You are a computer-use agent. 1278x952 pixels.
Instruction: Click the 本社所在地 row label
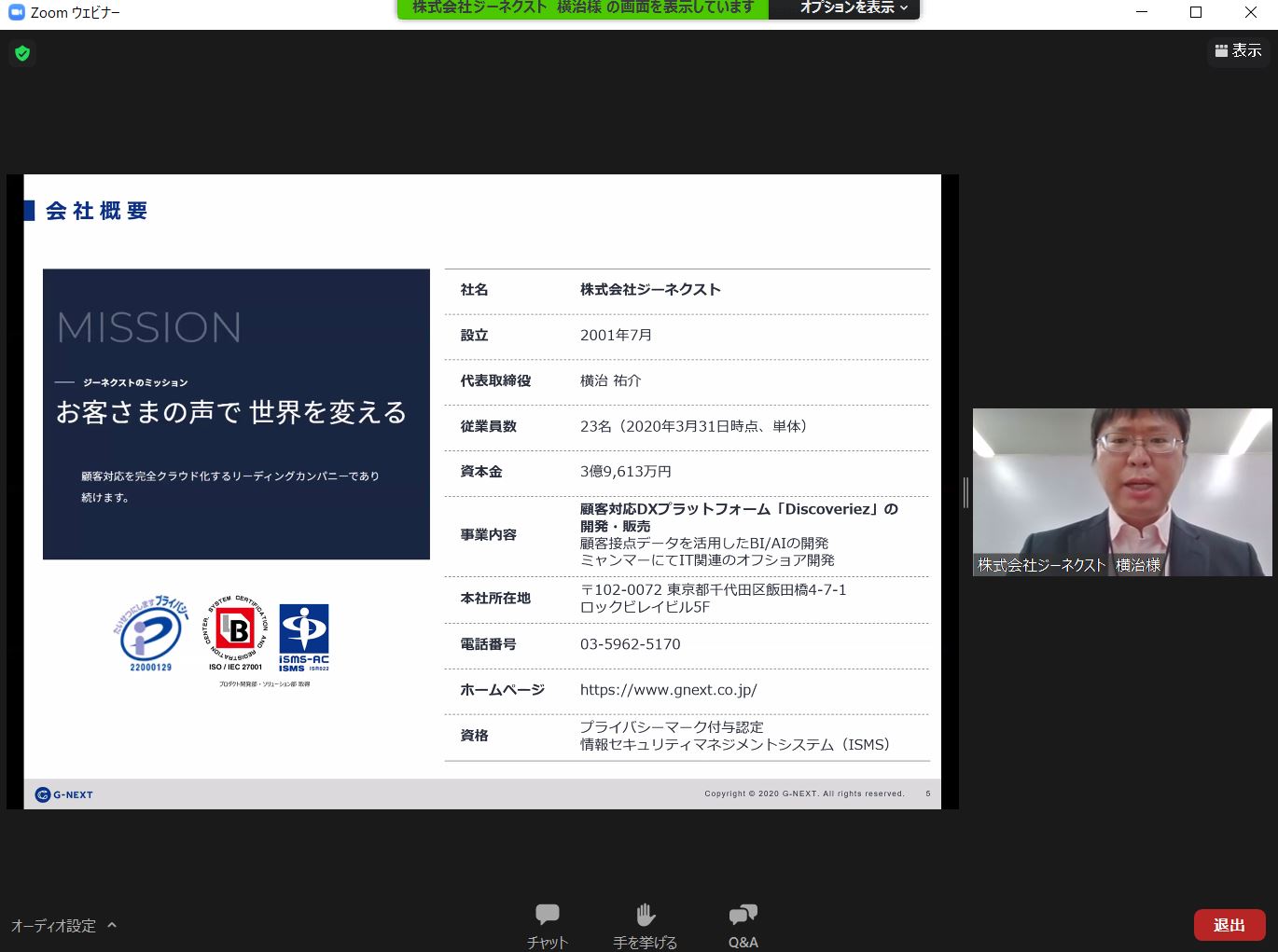[495, 599]
